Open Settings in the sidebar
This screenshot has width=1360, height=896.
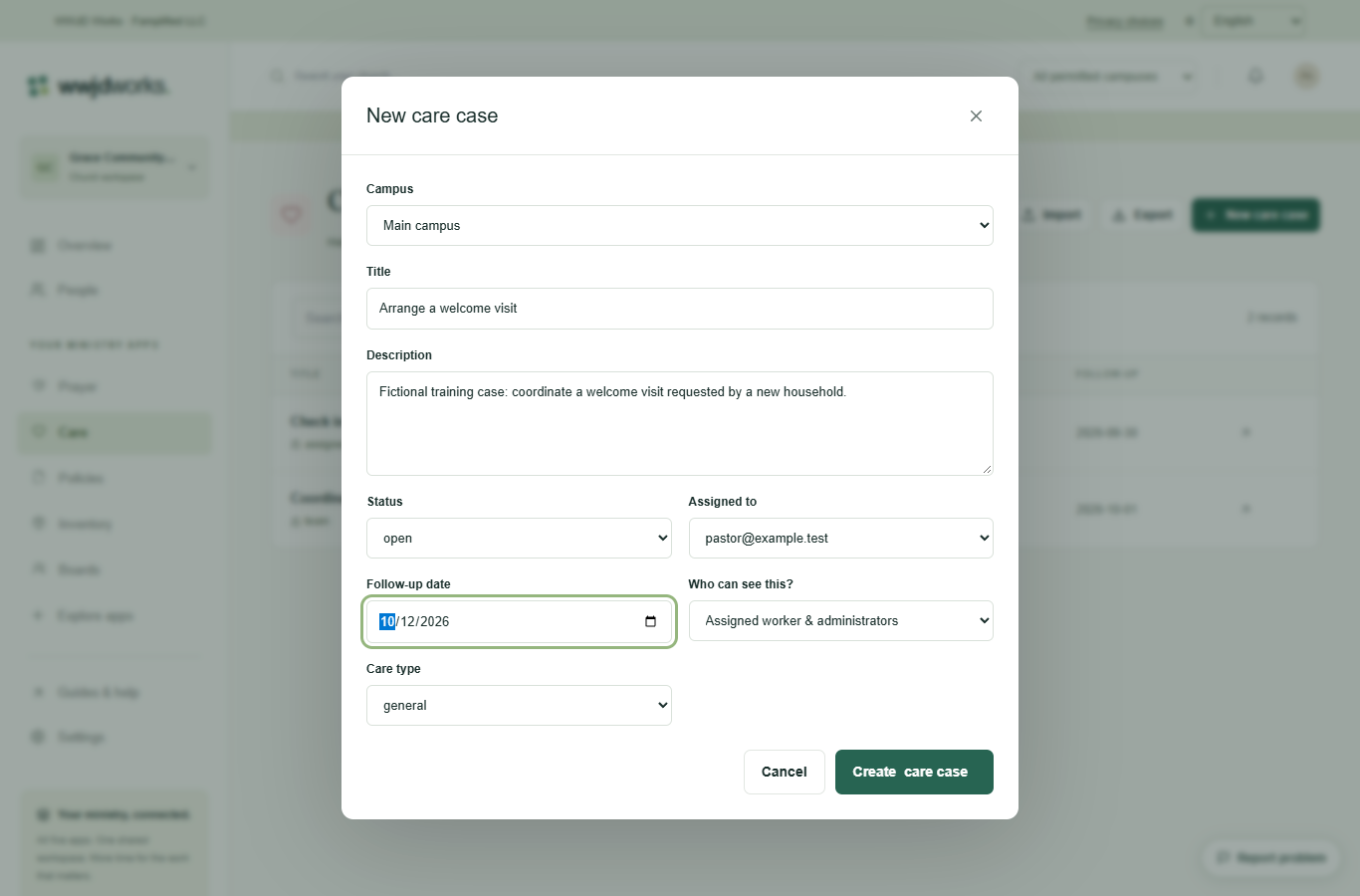[x=114, y=737]
